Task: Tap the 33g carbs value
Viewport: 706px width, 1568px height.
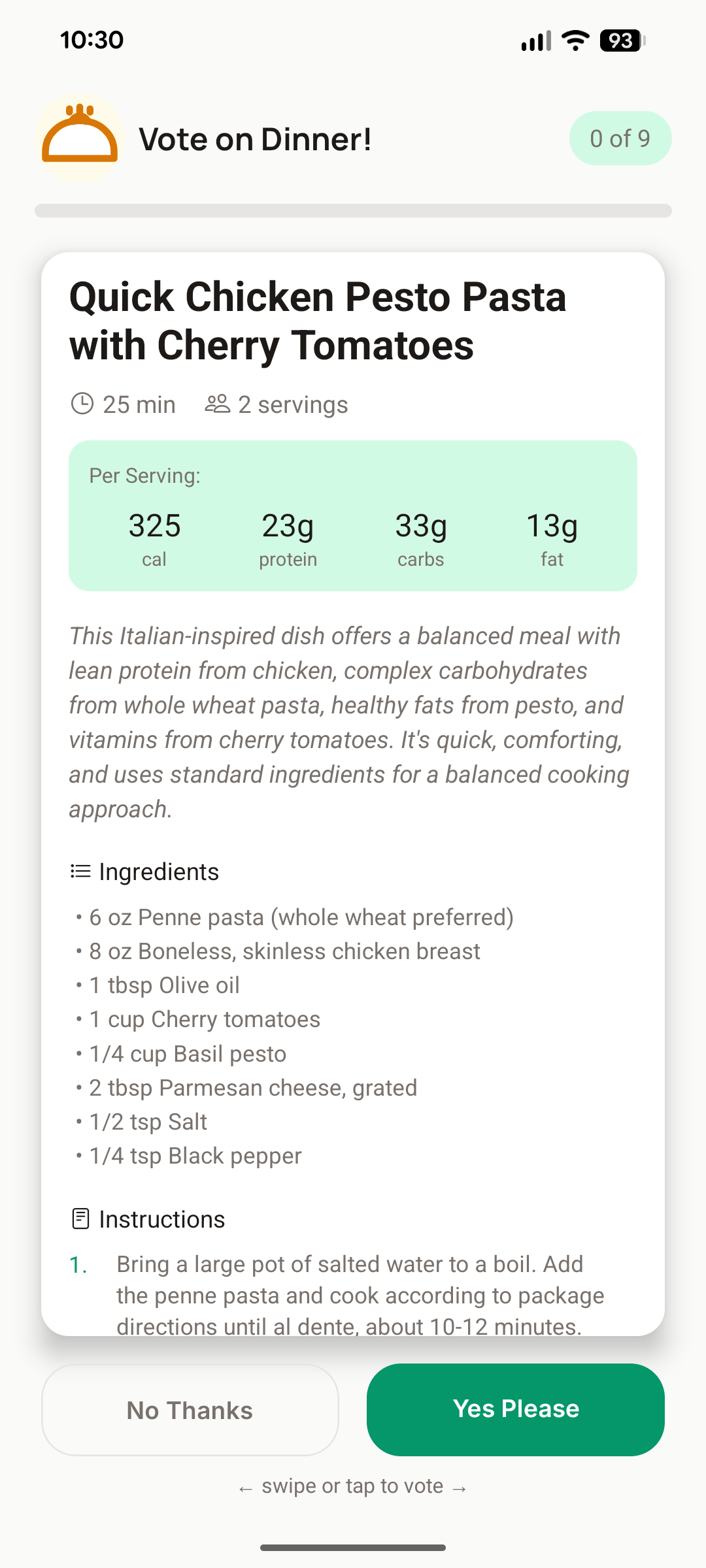Action: 421,538
